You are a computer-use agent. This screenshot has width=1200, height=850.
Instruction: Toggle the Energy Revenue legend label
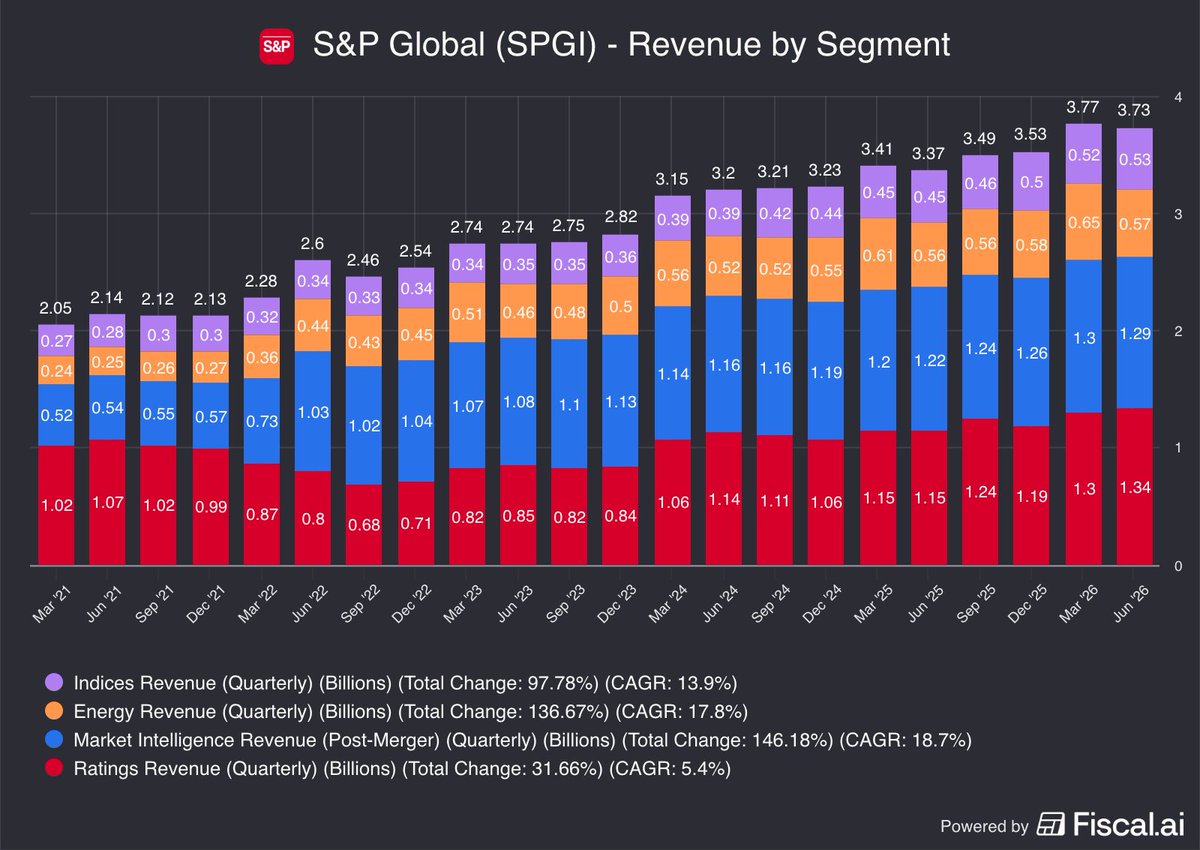(x=409, y=711)
